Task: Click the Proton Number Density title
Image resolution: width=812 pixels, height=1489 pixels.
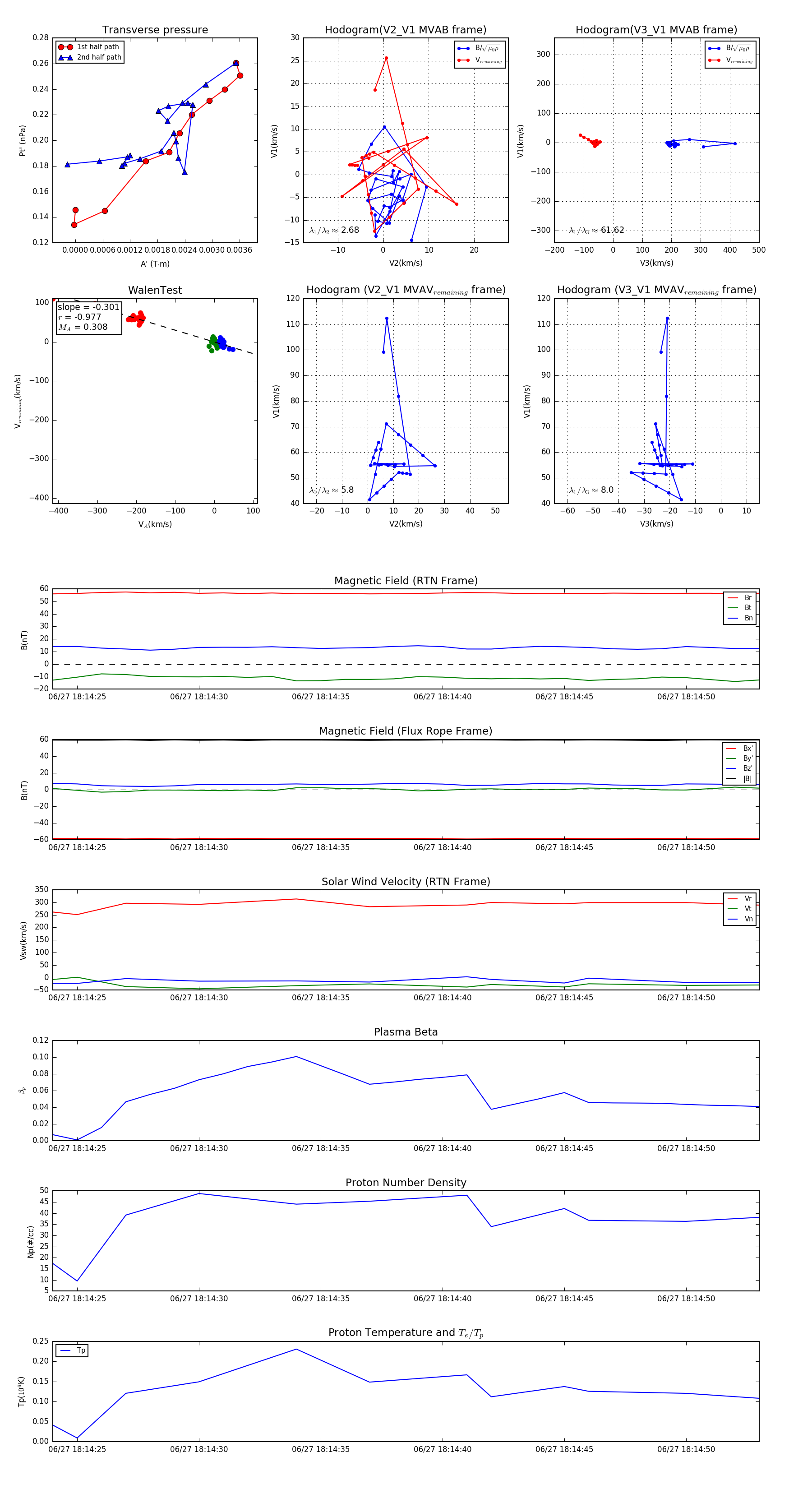Action: (x=405, y=1183)
